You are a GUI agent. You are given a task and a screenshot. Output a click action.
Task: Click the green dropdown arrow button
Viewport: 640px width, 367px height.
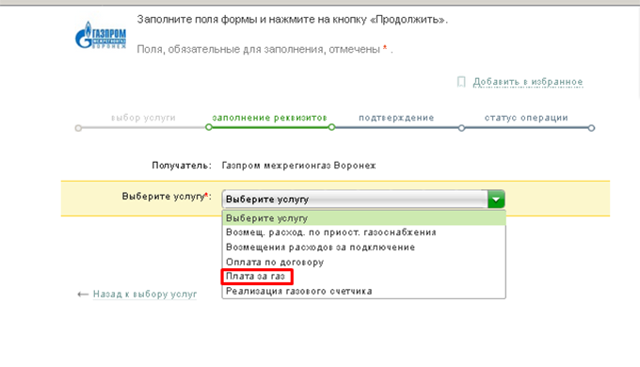click(496, 200)
